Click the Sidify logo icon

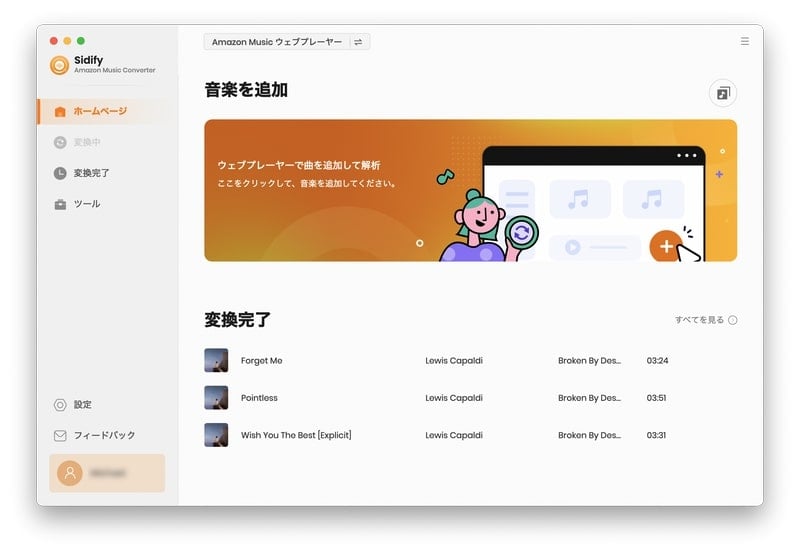pyautogui.click(x=59, y=65)
